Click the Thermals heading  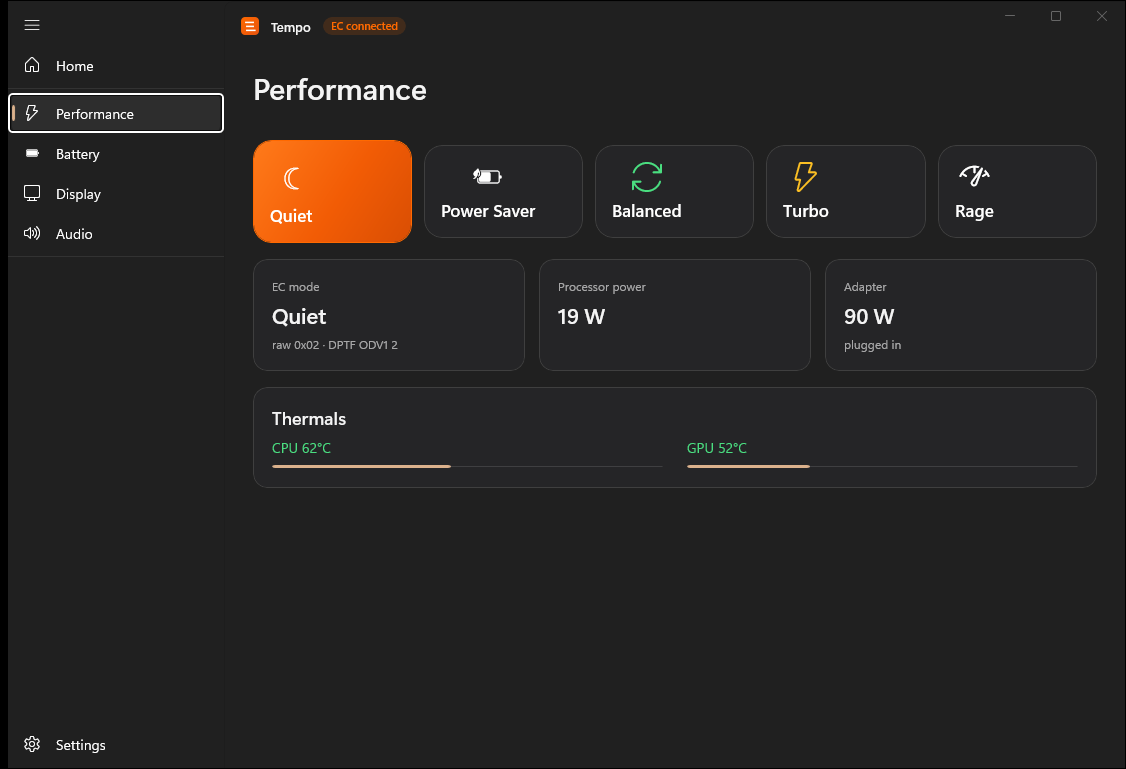(x=309, y=419)
